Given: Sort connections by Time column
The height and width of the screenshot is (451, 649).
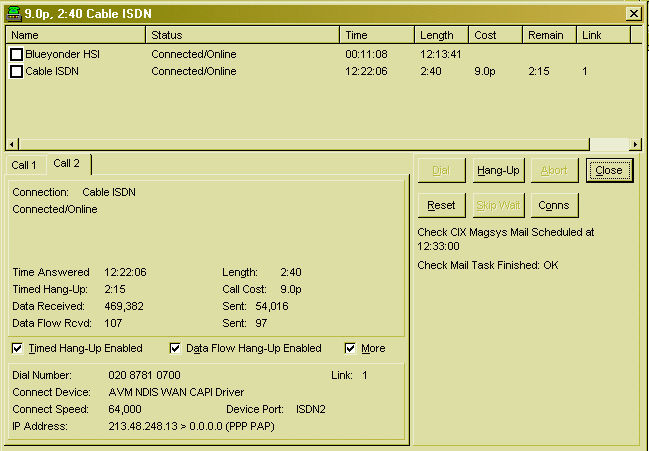Looking at the screenshot, I should [x=377, y=35].
